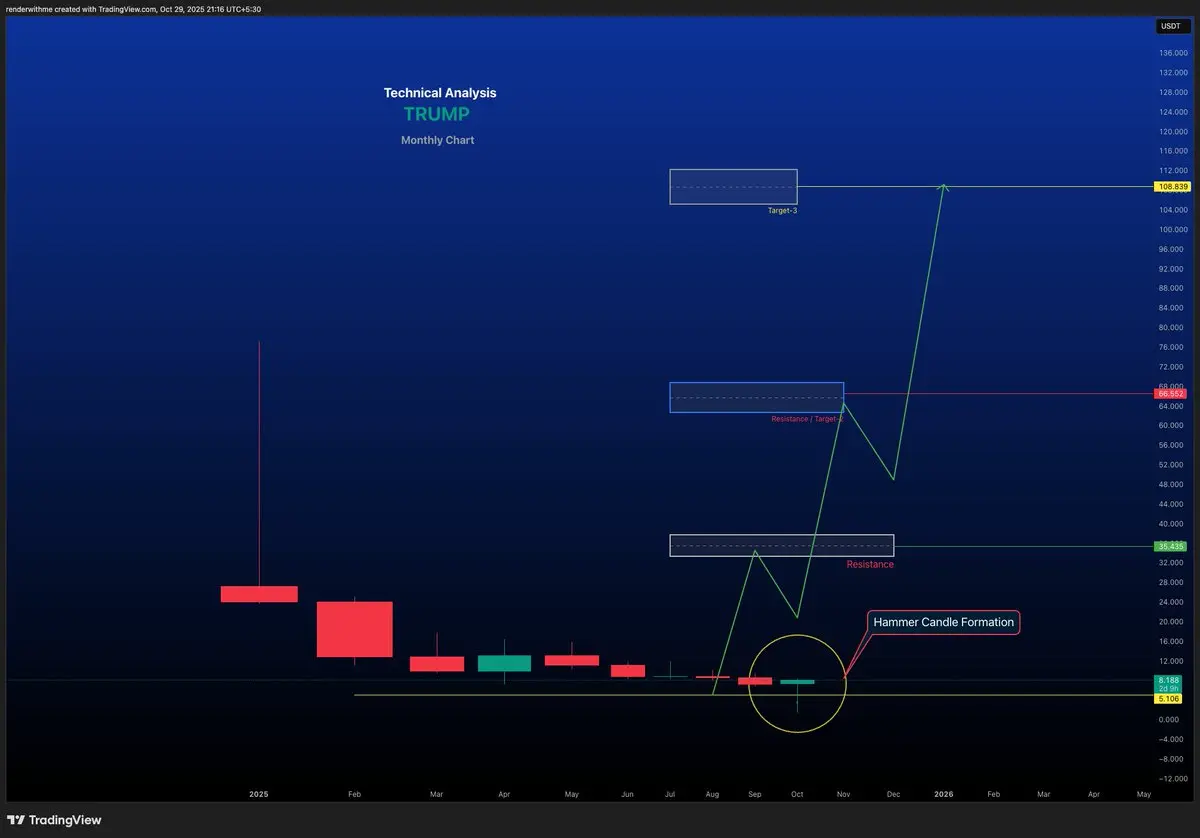
Task: Click the Resistance / Target-2 label
Action: tap(807, 419)
